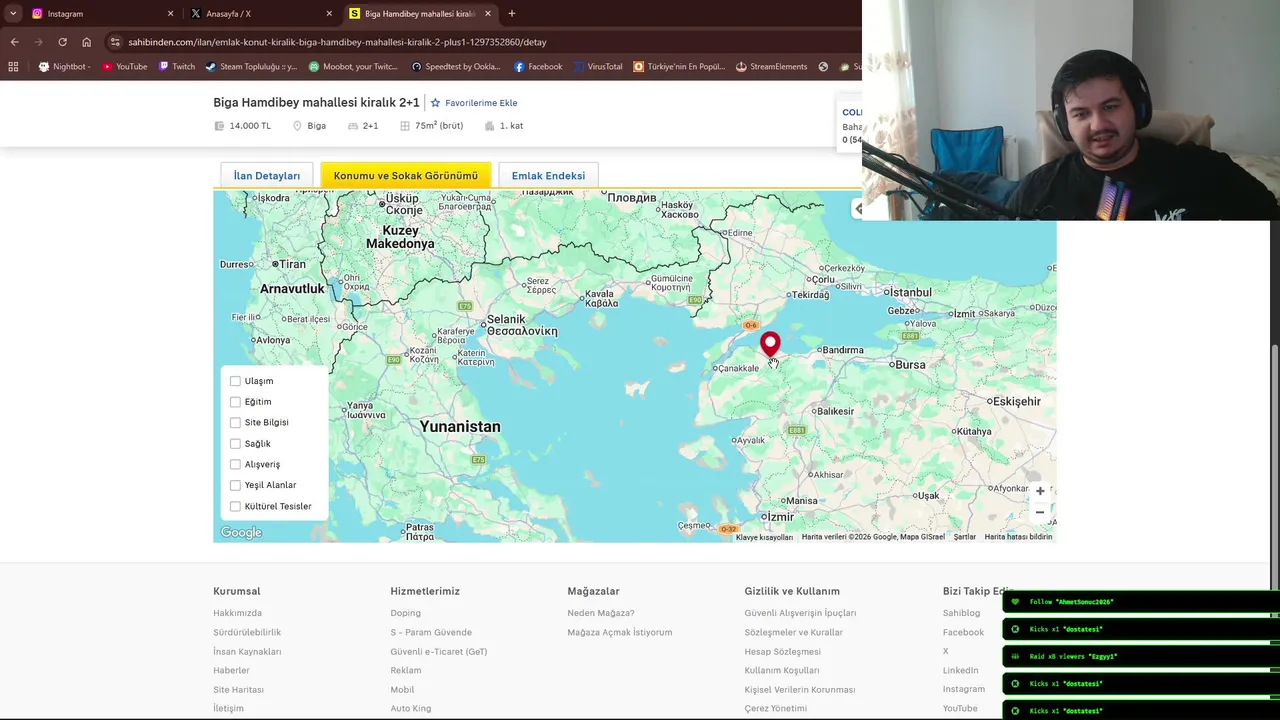Open the Sözleşmeler ve Kurallar link
This screenshot has width=1280, height=720.
pos(794,632)
